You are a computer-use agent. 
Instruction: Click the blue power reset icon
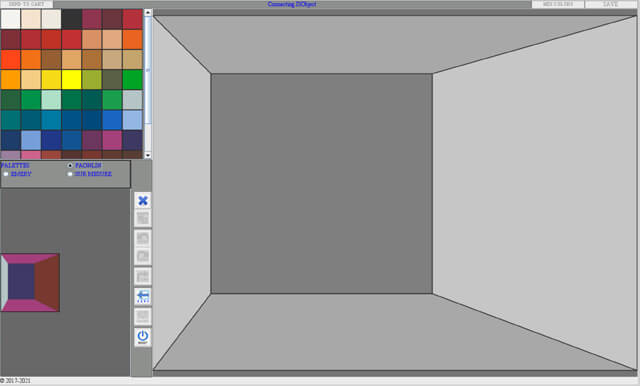143,337
